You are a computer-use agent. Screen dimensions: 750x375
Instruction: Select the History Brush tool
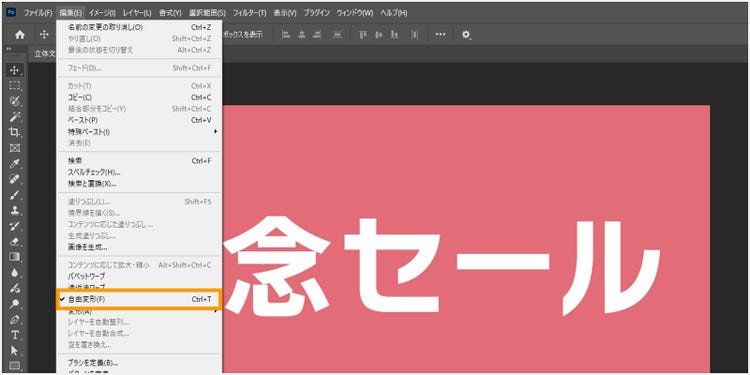(x=15, y=226)
